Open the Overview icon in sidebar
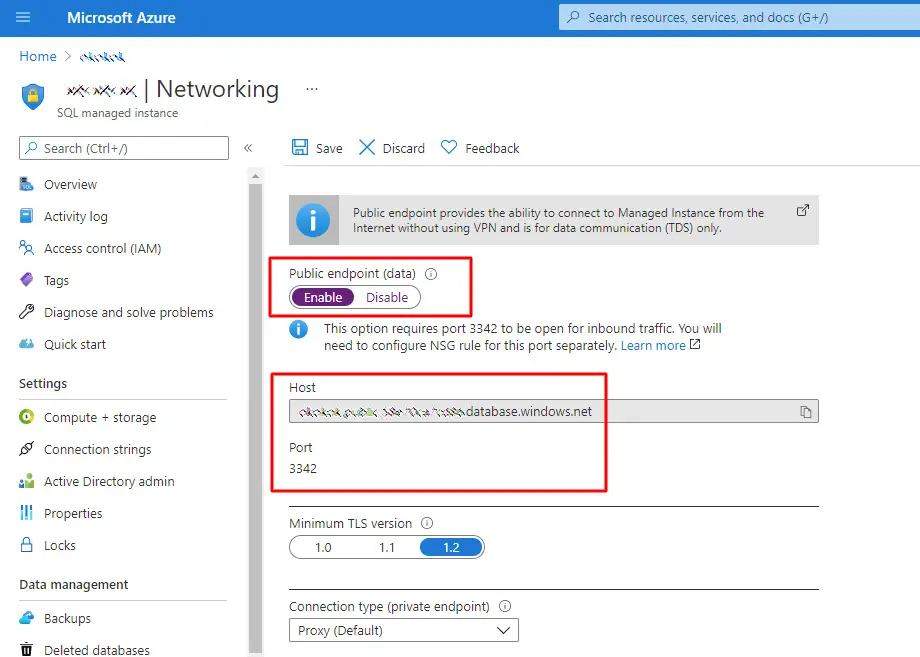This screenshot has height=657, width=920. (x=26, y=184)
